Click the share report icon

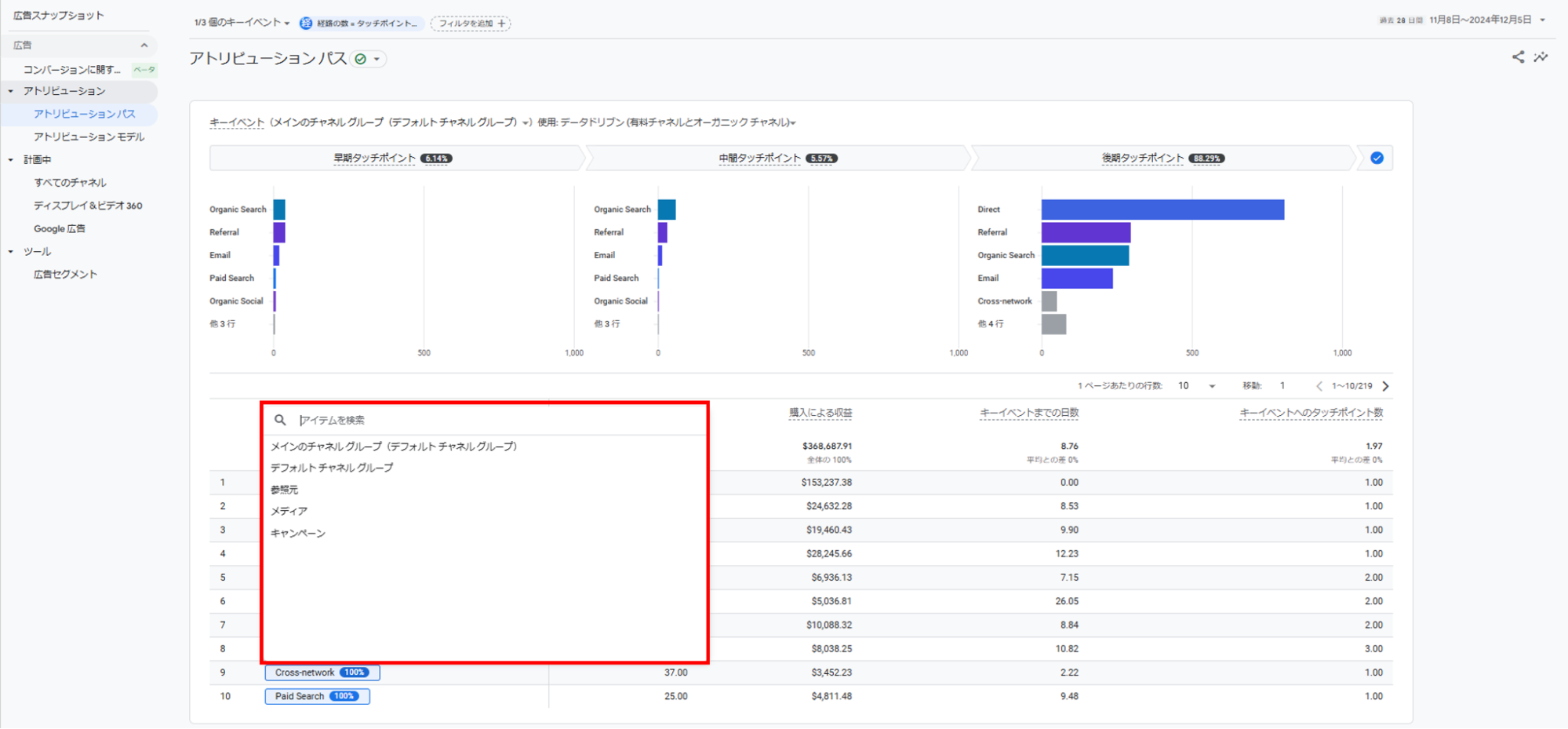[1518, 56]
